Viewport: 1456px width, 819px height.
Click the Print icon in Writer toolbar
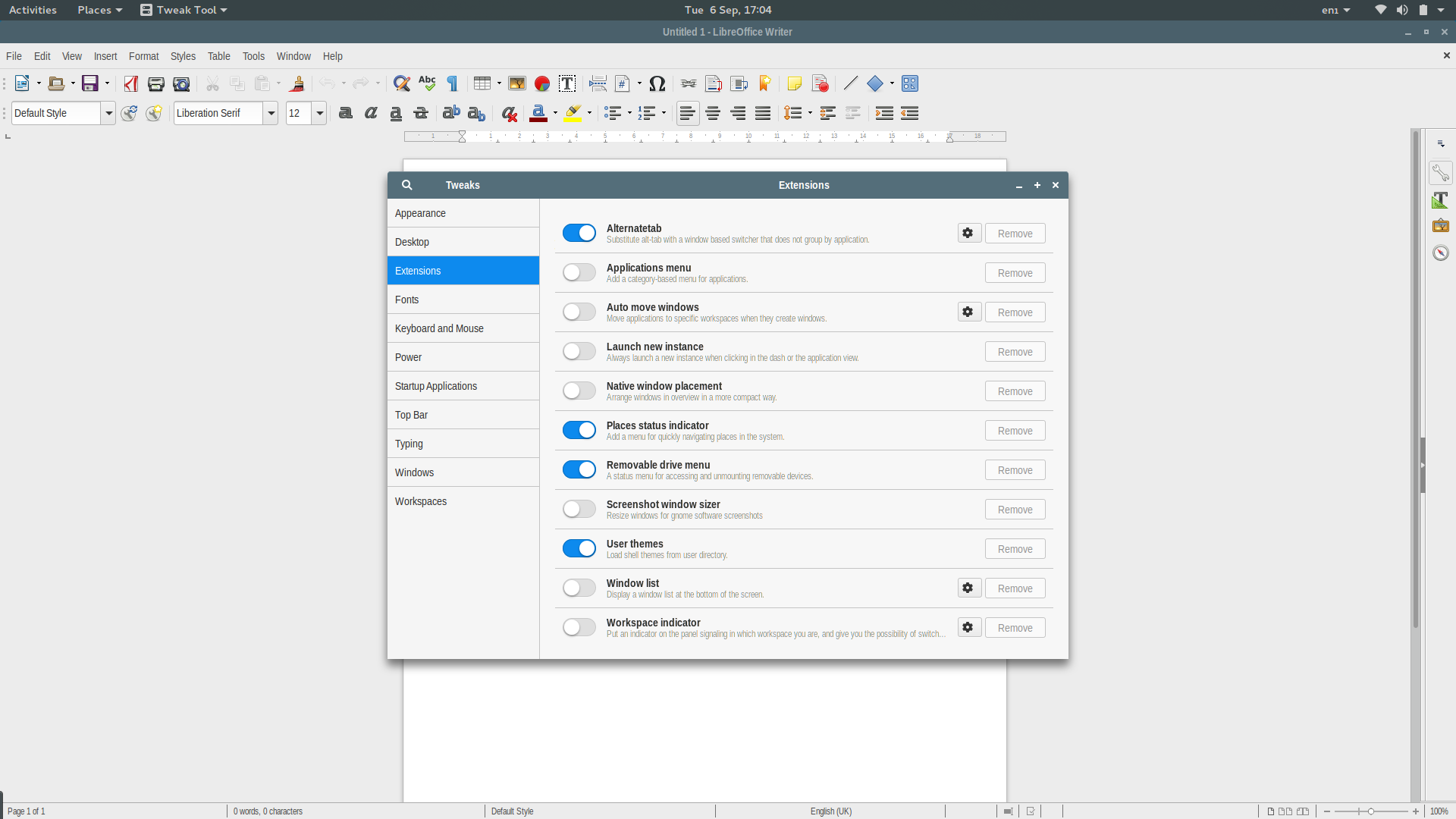tap(156, 83)
